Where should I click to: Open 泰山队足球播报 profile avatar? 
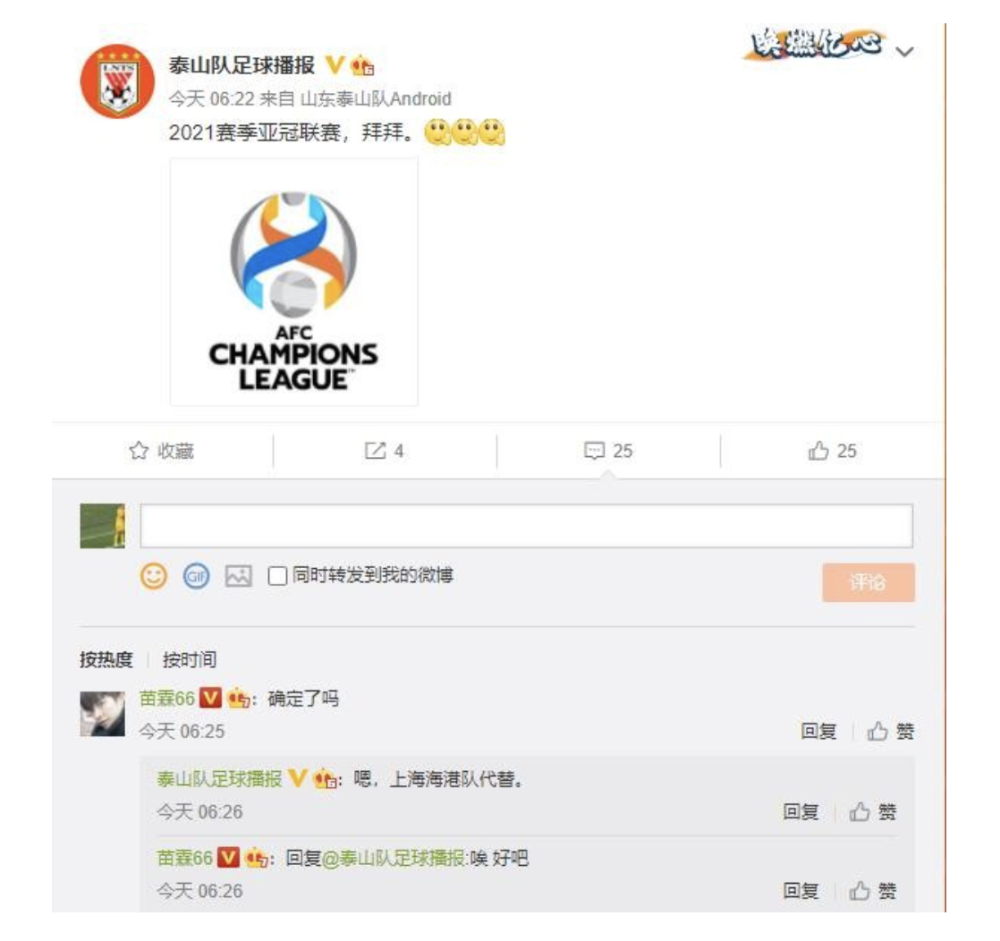pyautogui.click(x=117, y=81)
